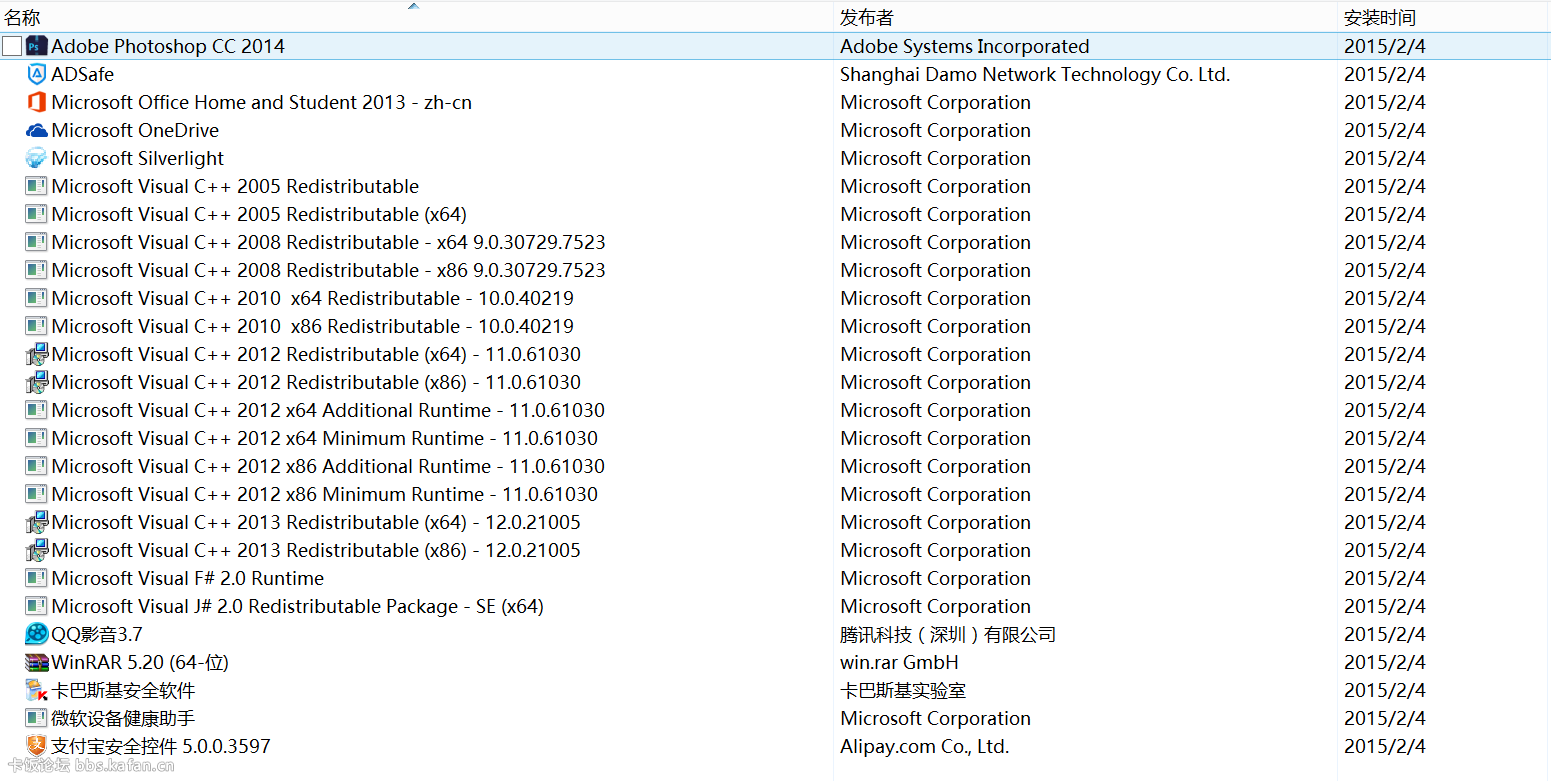Screen dimensions: 1551x781
Task: Click the QQ影音3.7 film reel icon
Action: [x=37, y=634]
